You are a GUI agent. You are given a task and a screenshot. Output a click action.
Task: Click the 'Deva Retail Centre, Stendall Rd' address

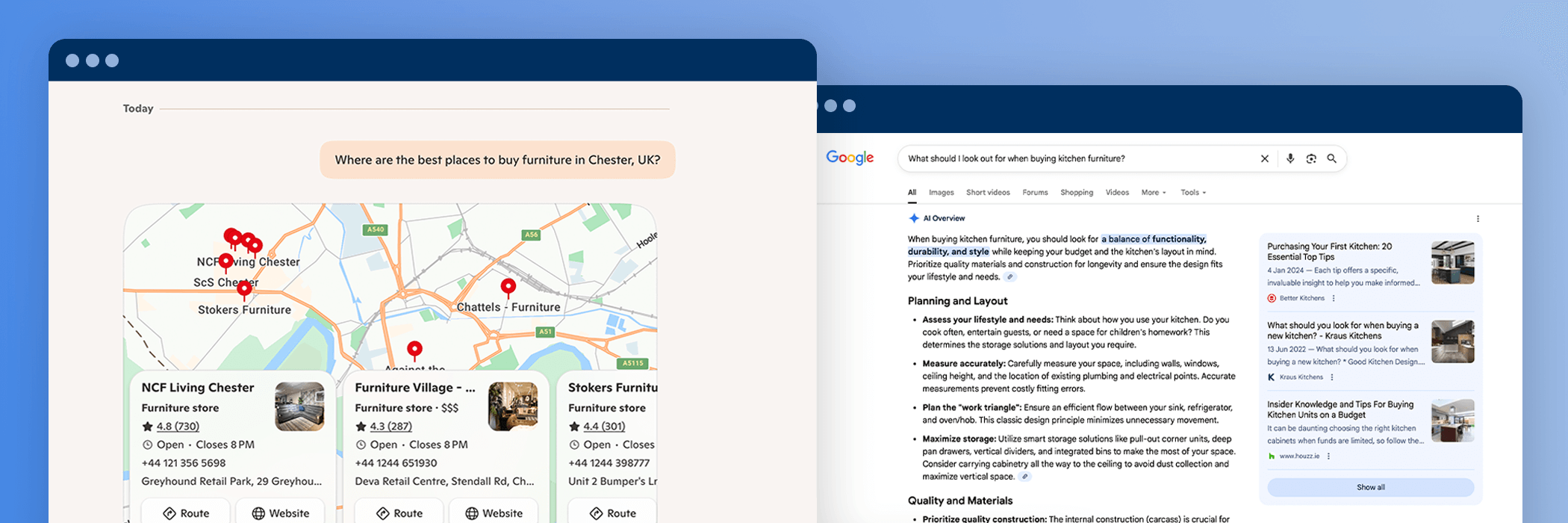[x=445, y=482]
